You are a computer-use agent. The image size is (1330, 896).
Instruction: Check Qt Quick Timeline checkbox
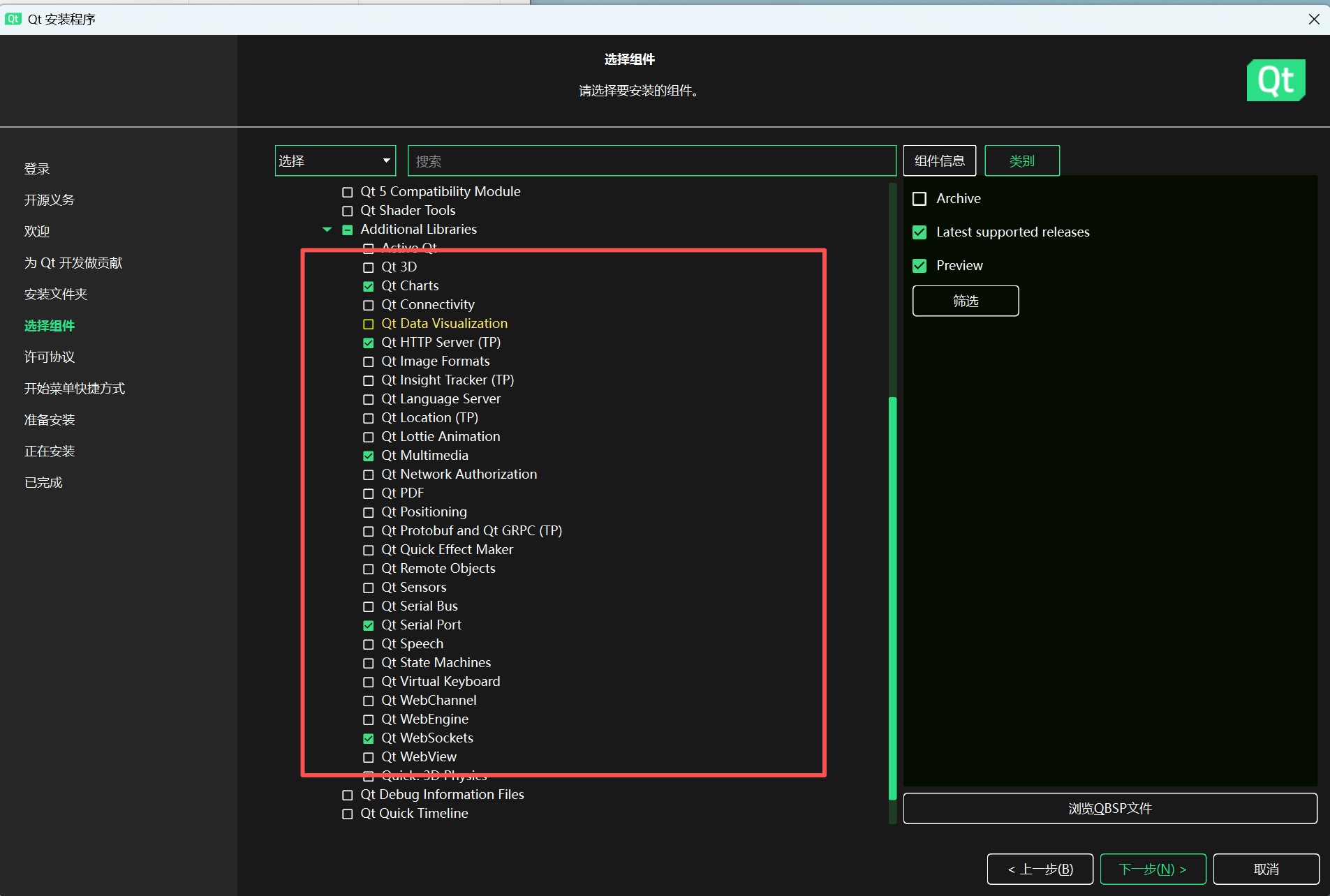(347, 814)
